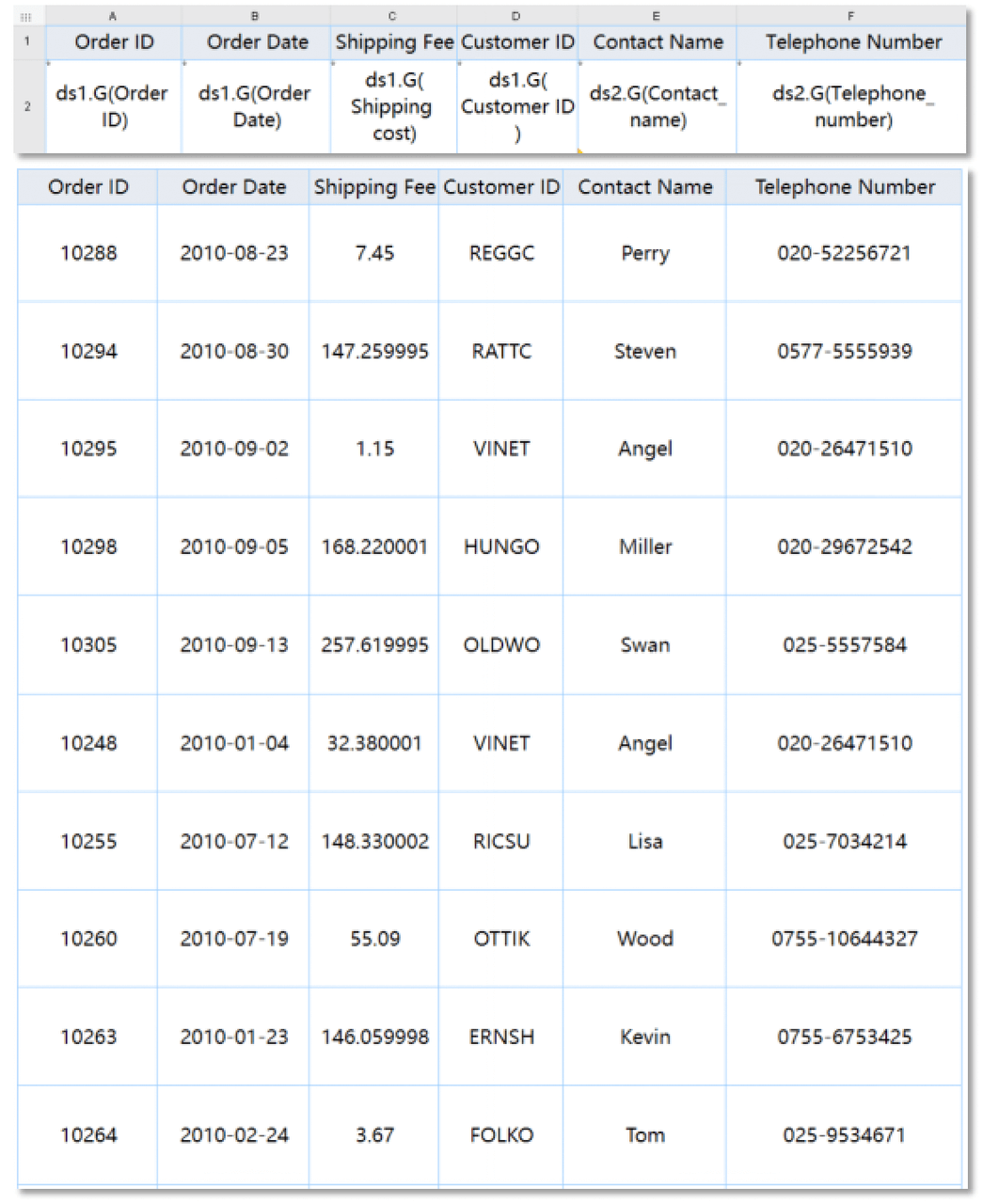The image size is (983, 1204).
Task: Select the ds2.G(Contact_name) cell
Action: coord(657,106)
